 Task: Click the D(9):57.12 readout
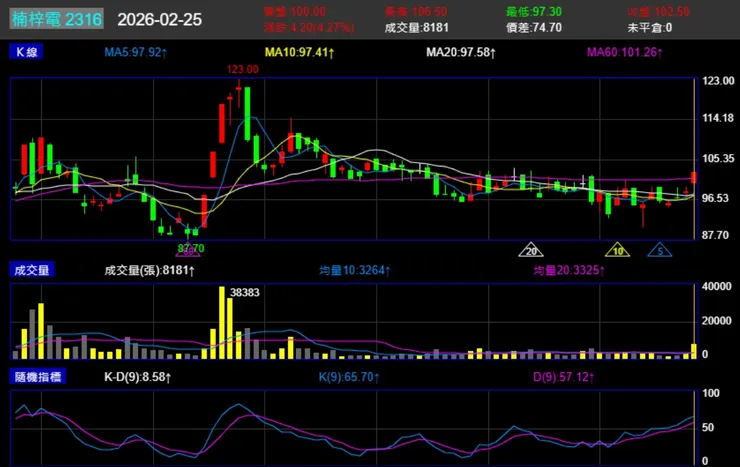coord(564,377)
